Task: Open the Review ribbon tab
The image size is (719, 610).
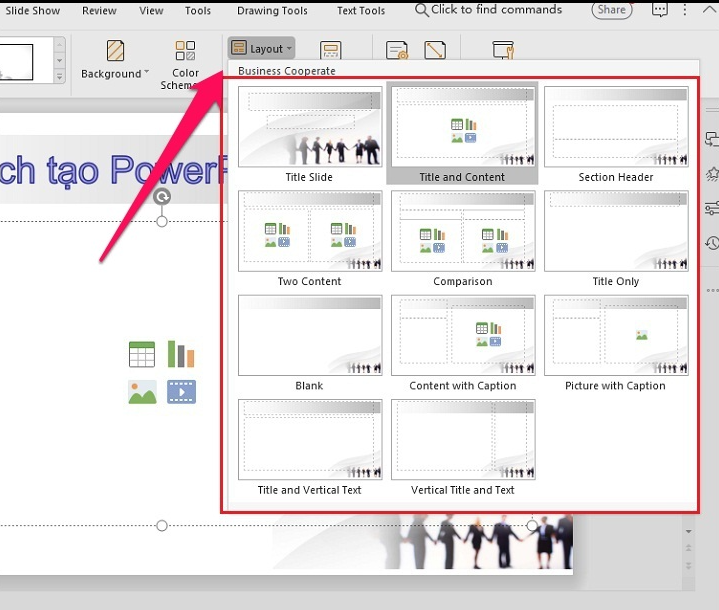Action: tap(99, 11)
